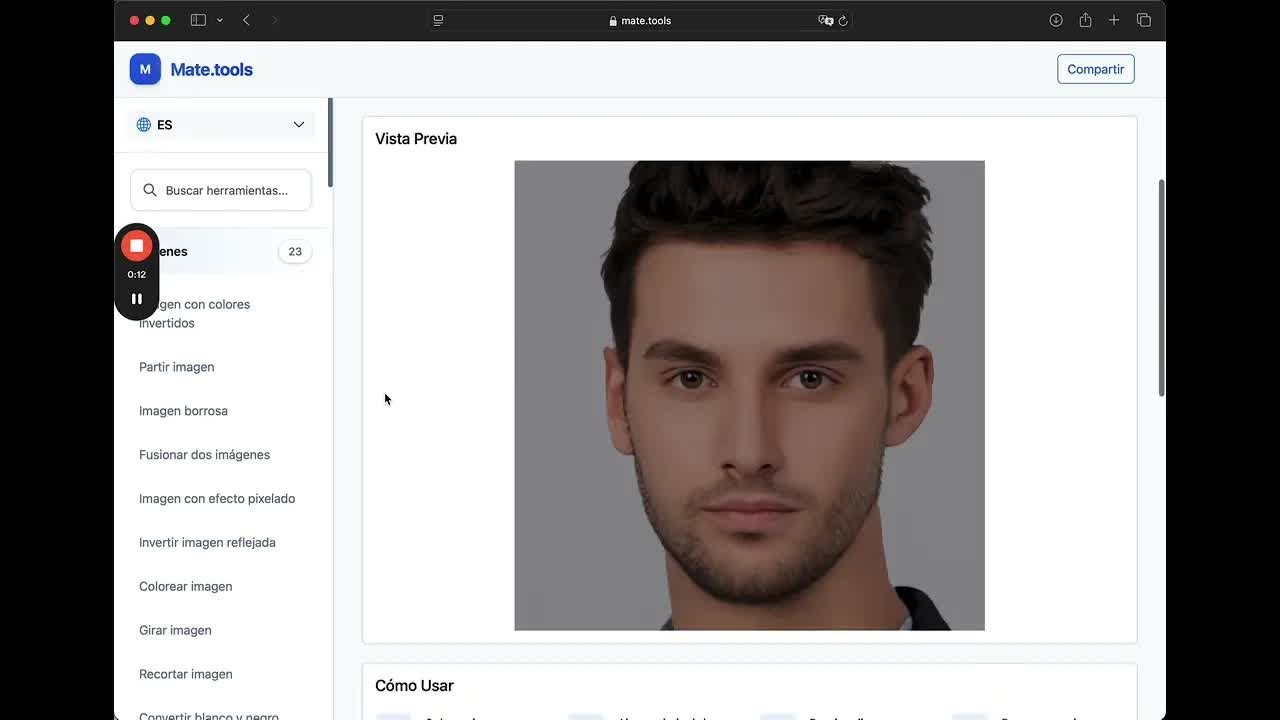
Task: Pause the screen recording
Action: (137, 298)
